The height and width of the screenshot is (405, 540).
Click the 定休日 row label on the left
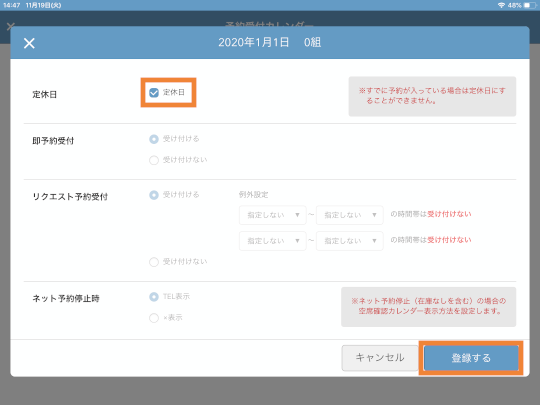point(44,94)
